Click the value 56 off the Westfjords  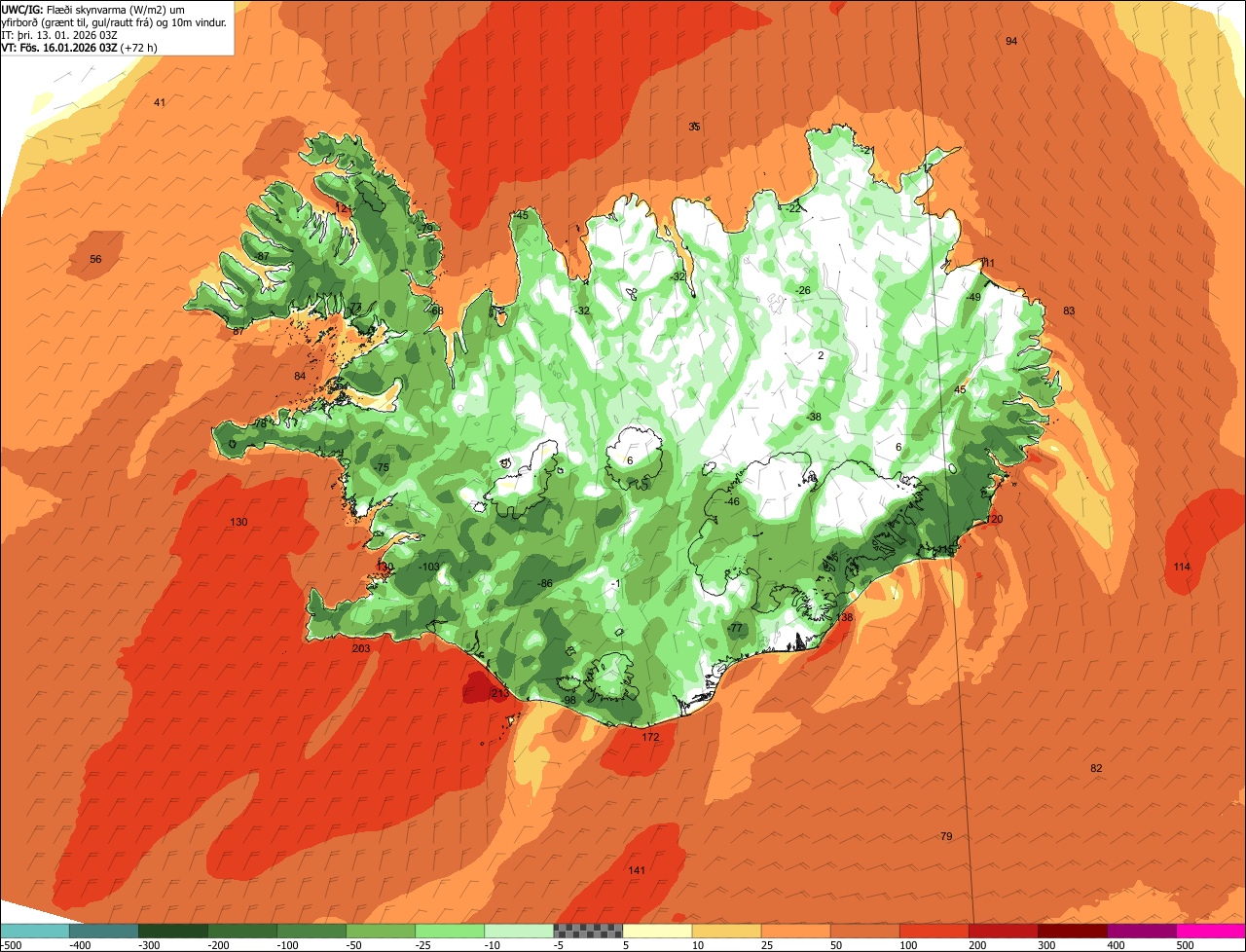[95, 259]
